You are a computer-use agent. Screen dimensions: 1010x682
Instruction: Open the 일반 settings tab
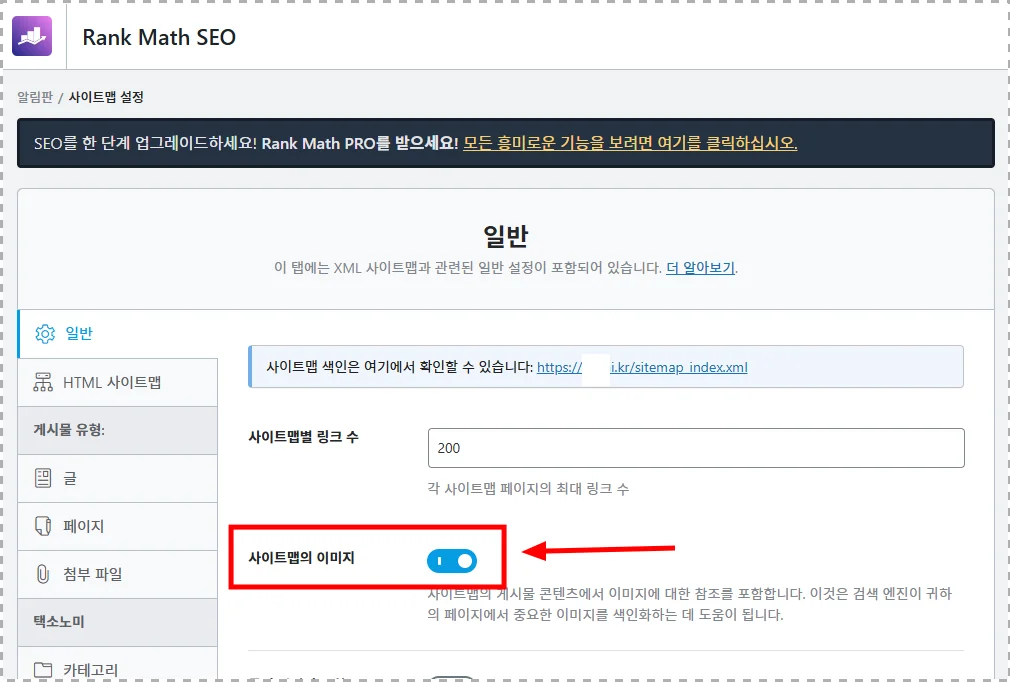click(x=118, y=334)
